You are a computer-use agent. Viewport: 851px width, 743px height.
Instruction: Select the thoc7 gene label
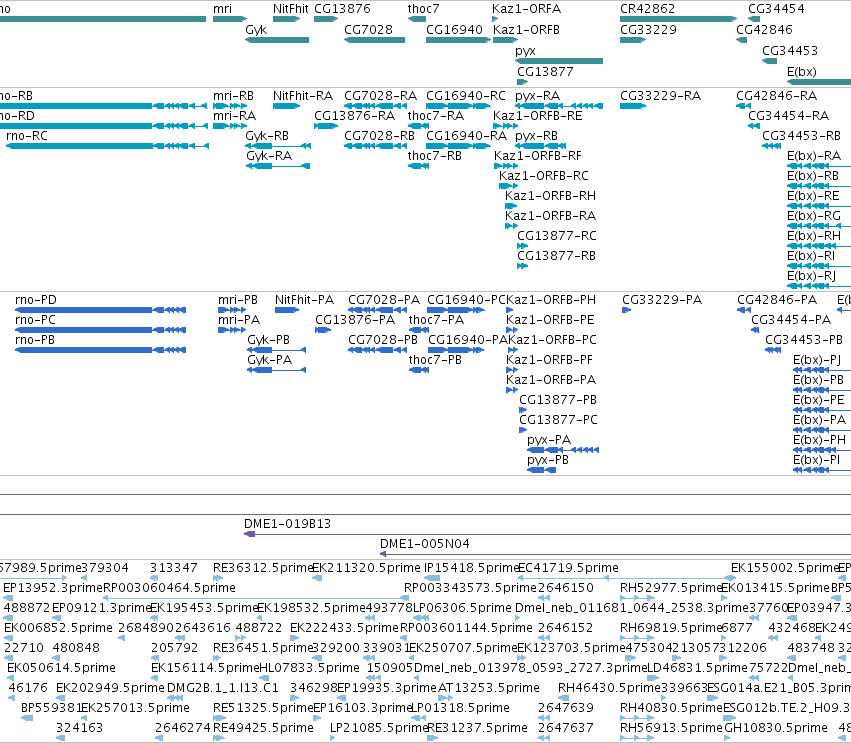coord(423,9)
